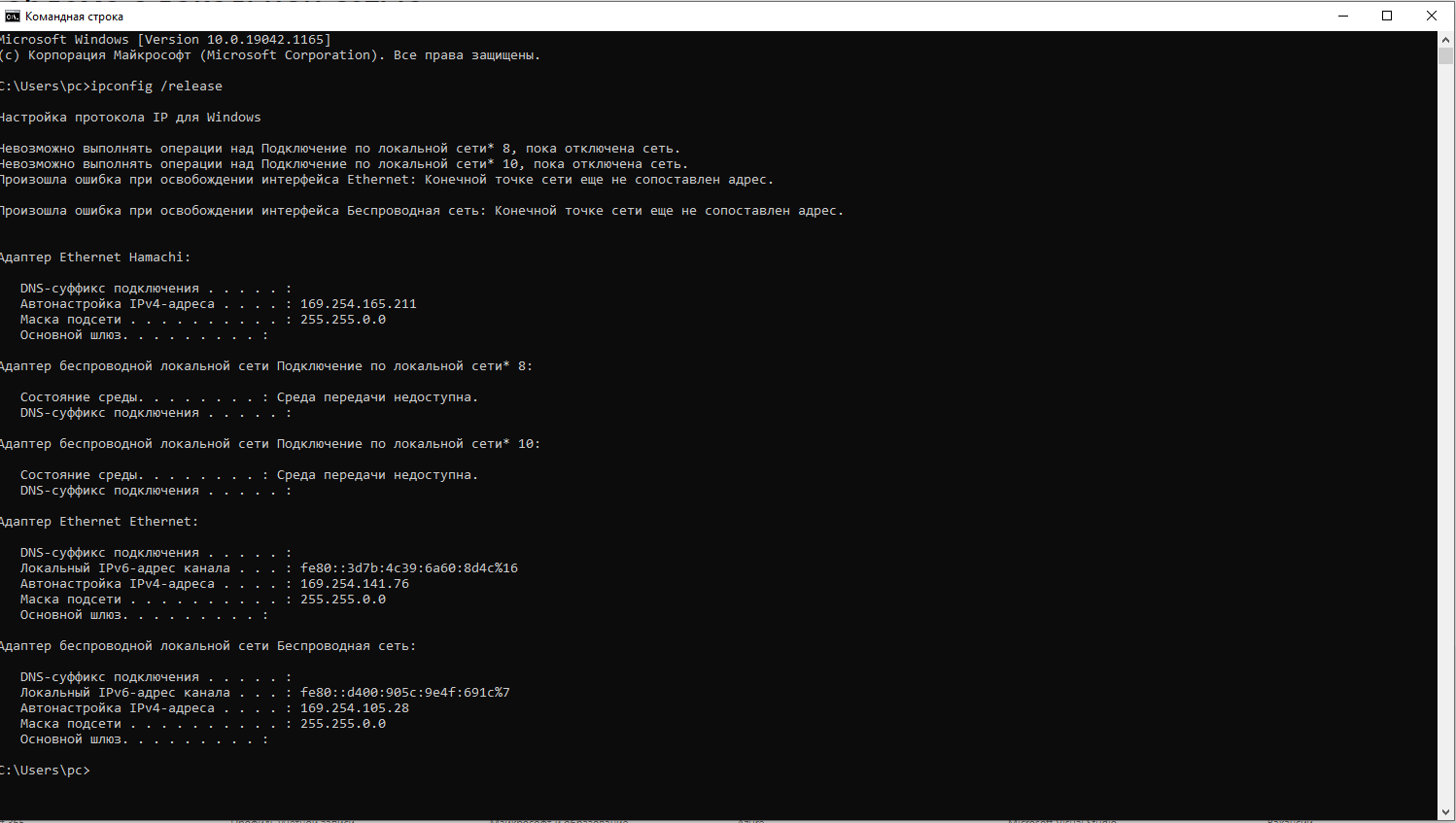1456x823 pixels.
Task: Click the 'Адаптер Ethernet Hamachi:' heading
Action: click(x=94, y=257)
